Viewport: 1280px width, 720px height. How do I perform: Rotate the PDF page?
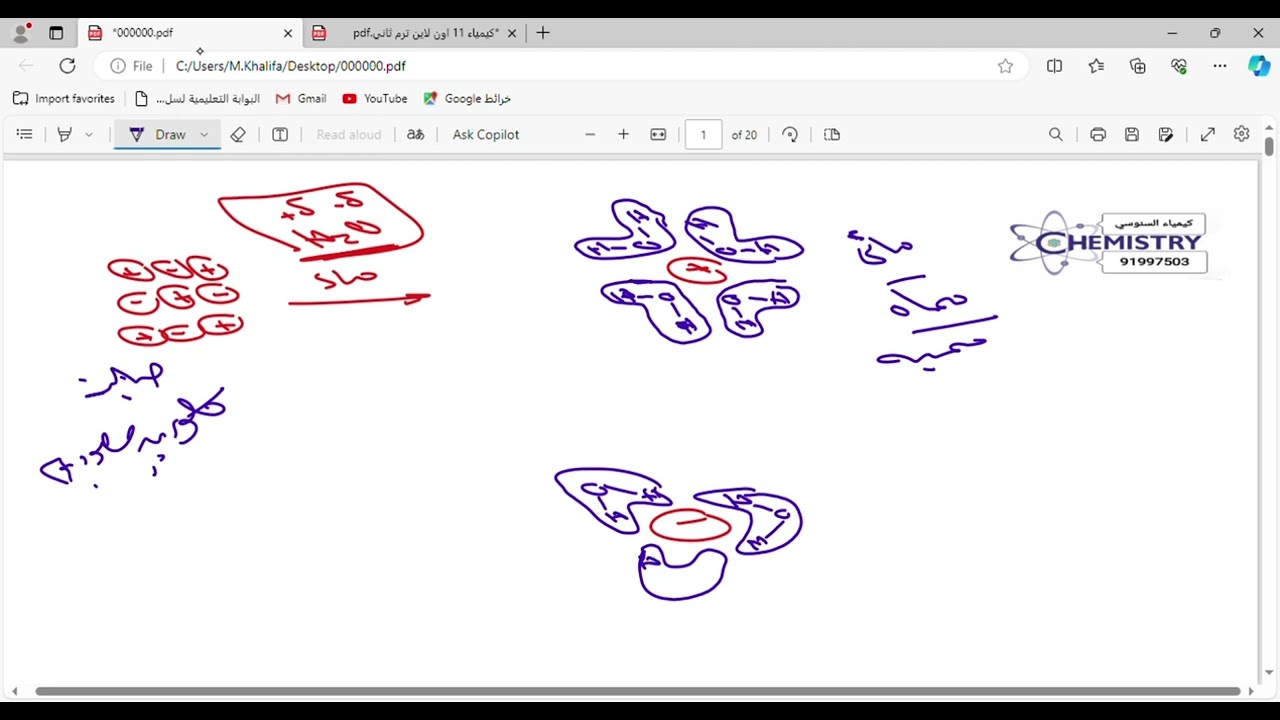790,134
